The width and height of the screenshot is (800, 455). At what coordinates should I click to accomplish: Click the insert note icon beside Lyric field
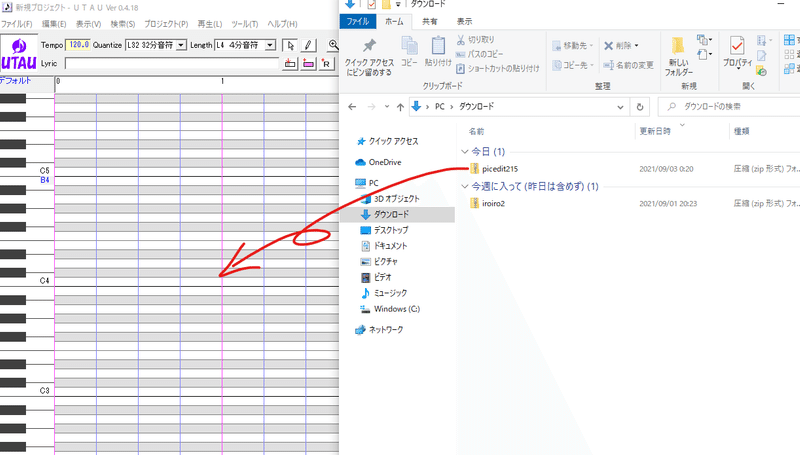click(290, 64)
